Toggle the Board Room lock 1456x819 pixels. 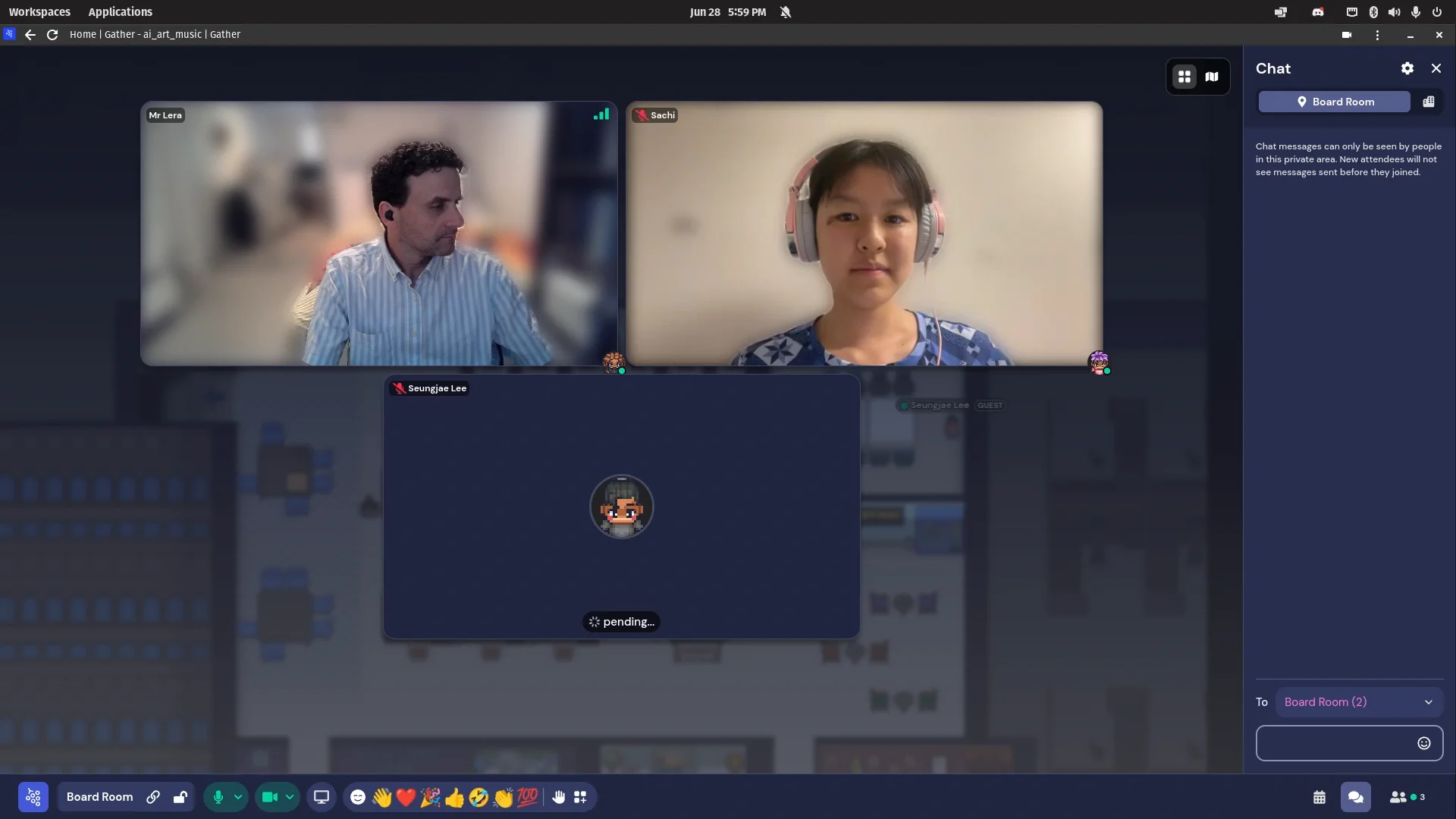tap(180, 797)
